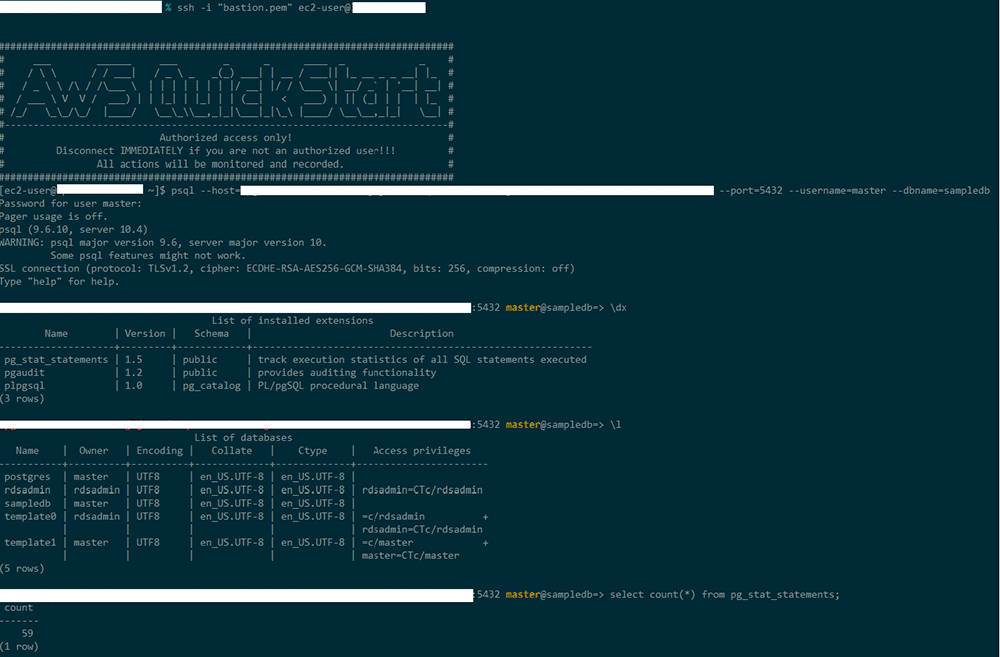
Task: Click the Collate column header
Action: (232, 451)
